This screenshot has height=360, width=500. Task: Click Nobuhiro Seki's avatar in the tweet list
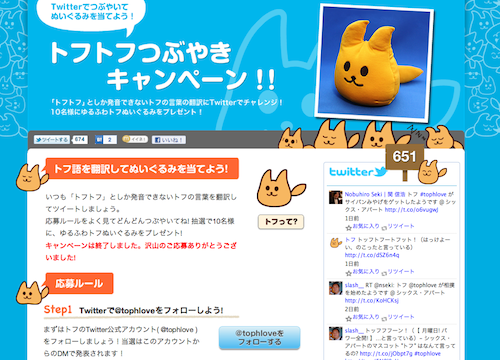(x=336, y=197)
